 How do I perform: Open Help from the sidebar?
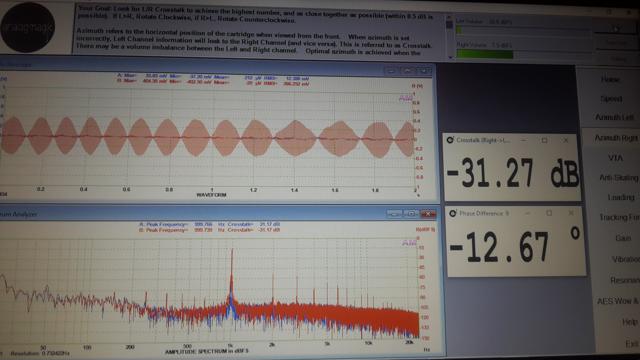630,322
